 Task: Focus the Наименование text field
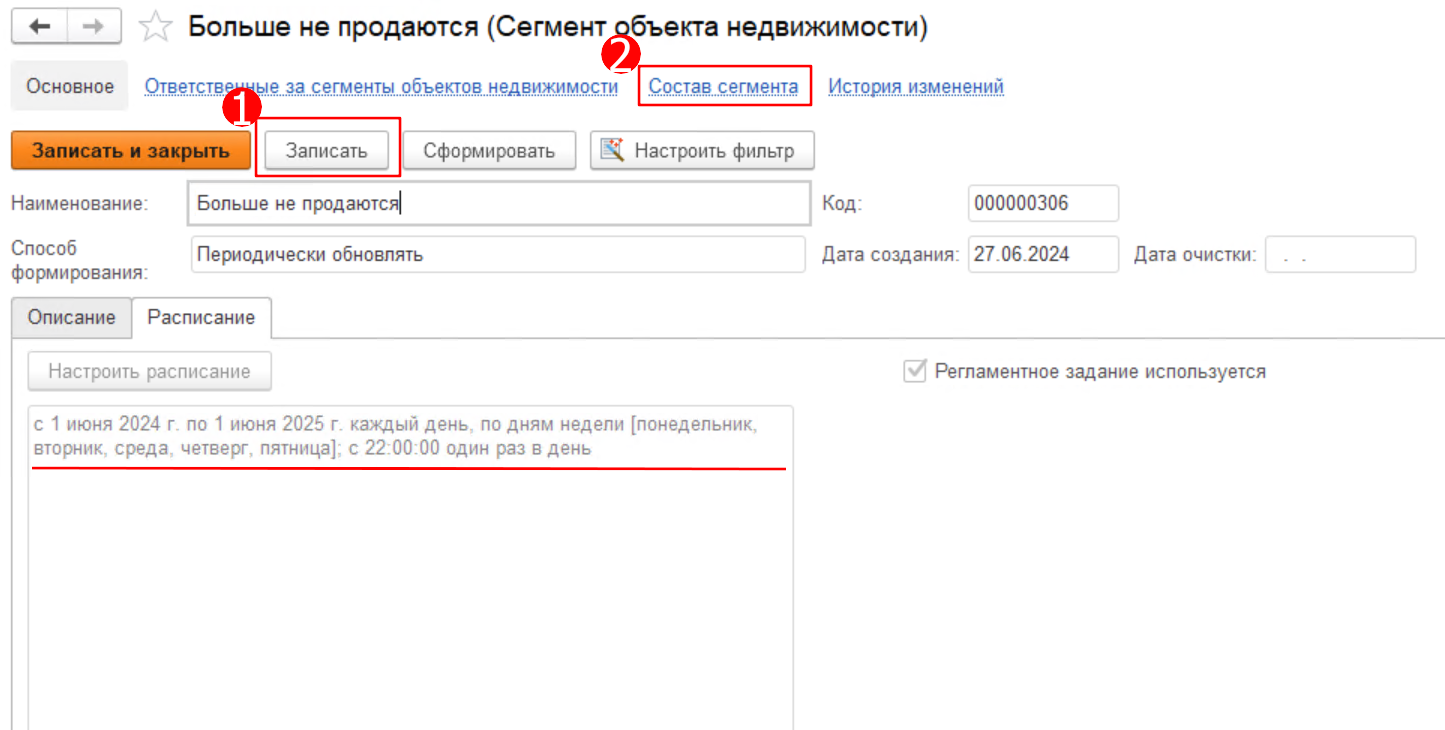tap(497, 204)
